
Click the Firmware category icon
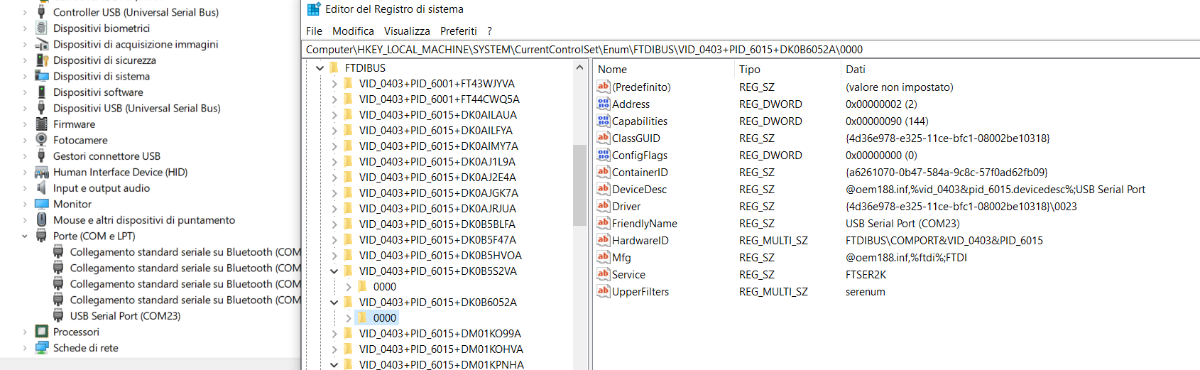point(41,124)
